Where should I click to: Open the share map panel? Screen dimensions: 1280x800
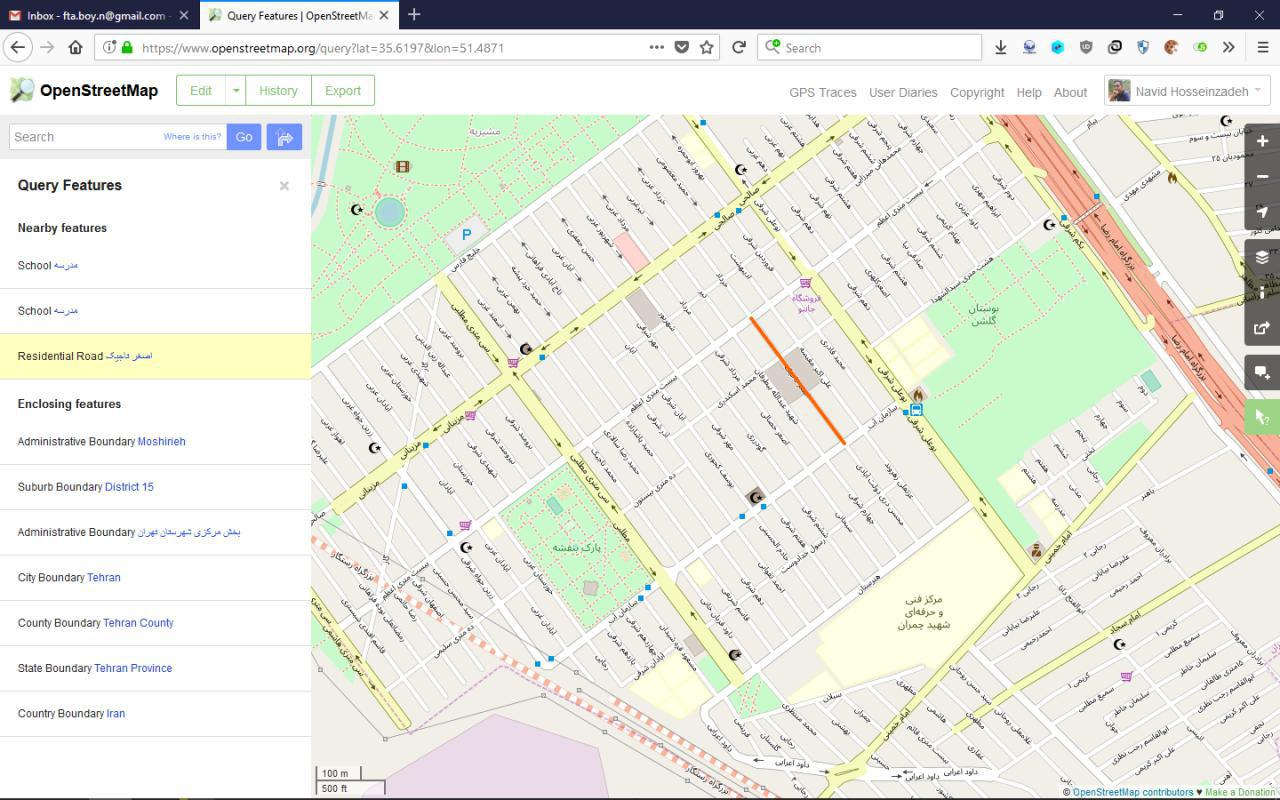click(x=1262, y=328)
